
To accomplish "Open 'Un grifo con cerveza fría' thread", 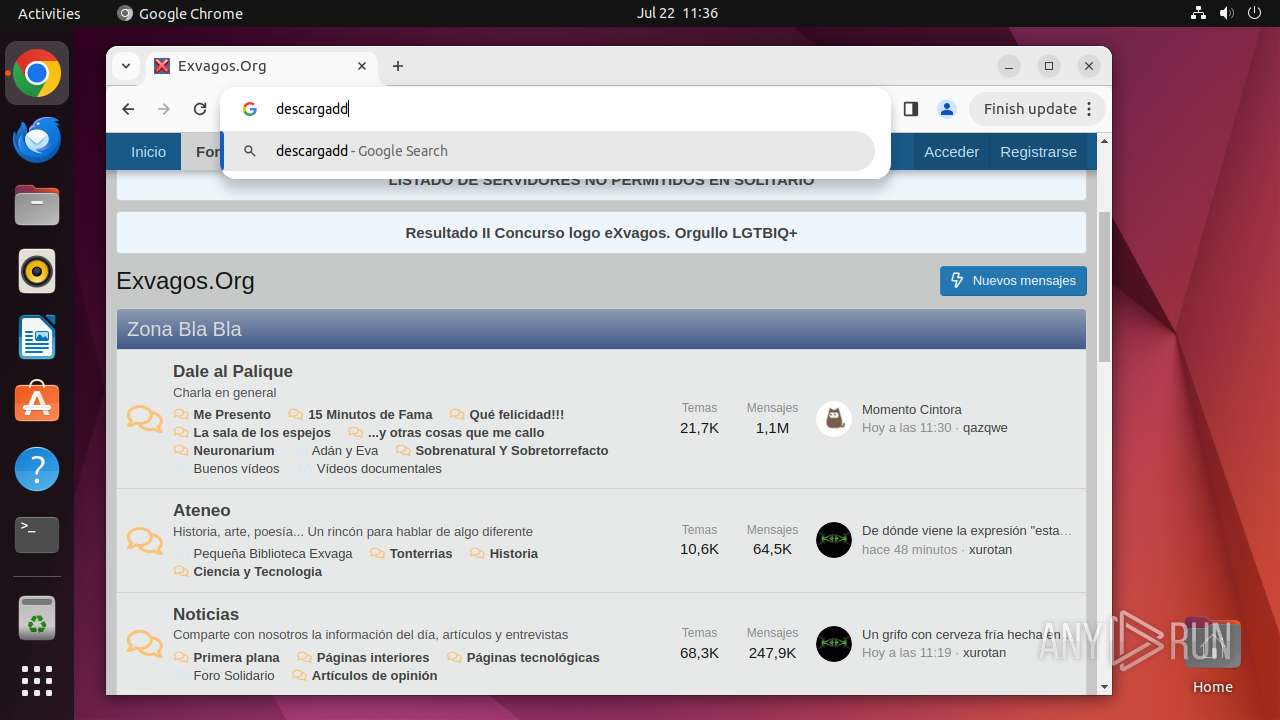I will tap(967, 634).
